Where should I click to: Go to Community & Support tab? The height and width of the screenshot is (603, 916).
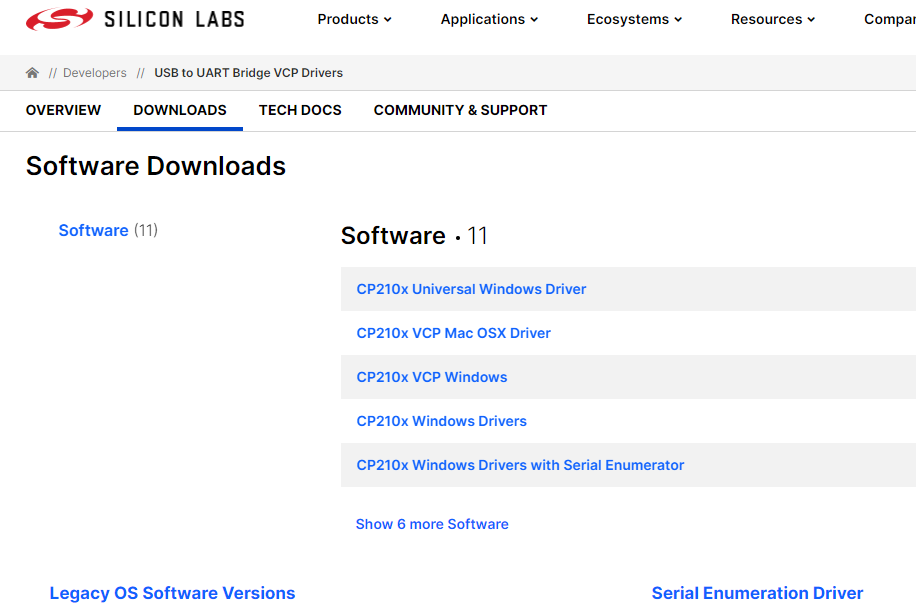[x=460, y=110]
